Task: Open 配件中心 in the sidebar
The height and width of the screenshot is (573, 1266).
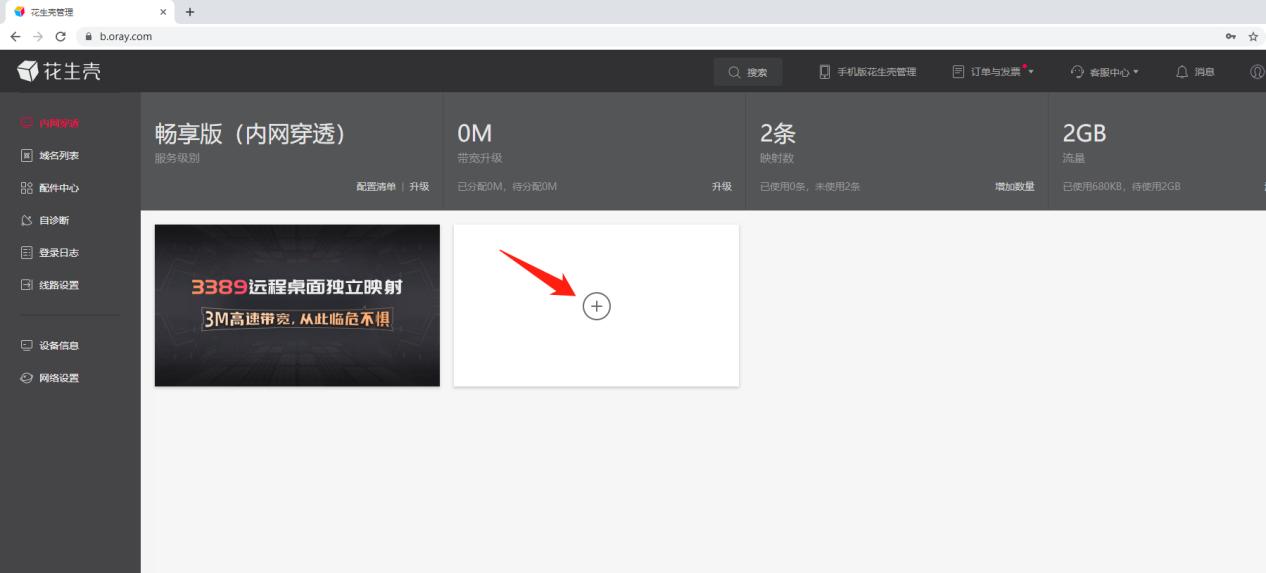Action: click(x=50, y=188)
